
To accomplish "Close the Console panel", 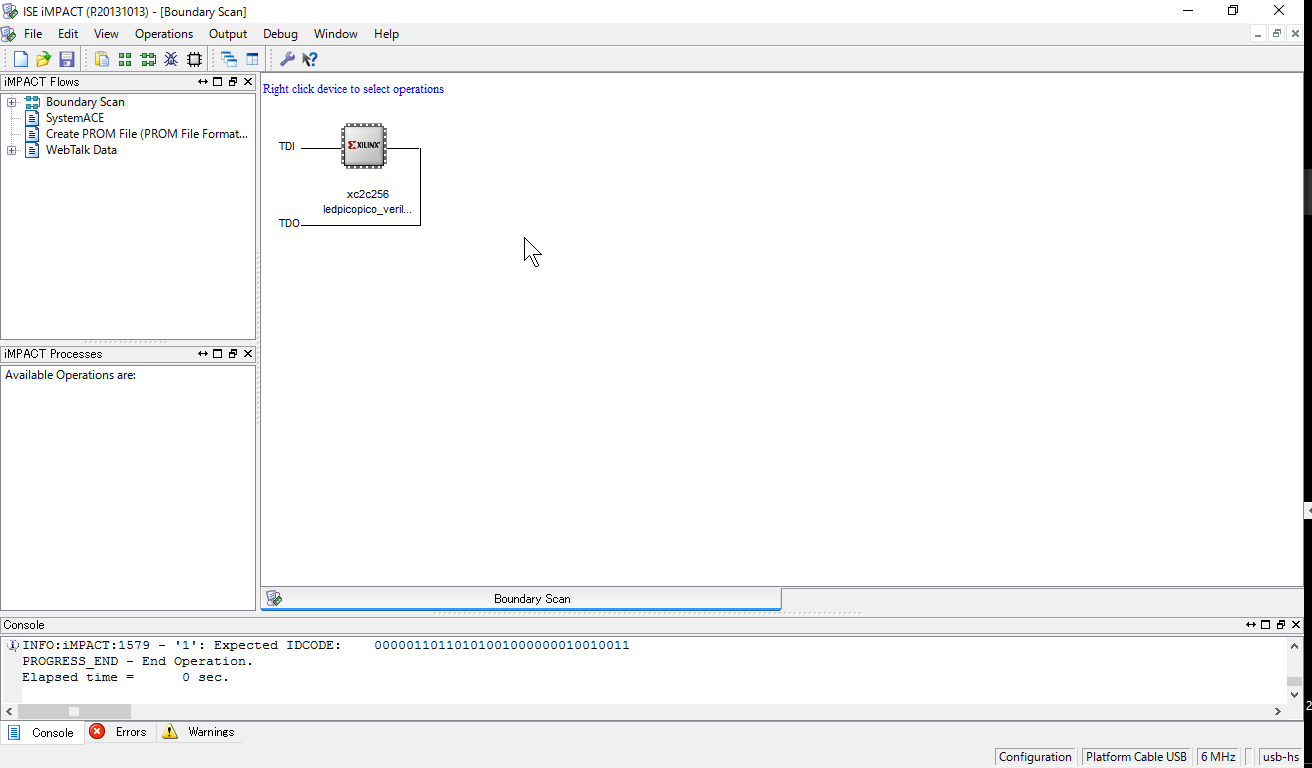I will point(1296,625).
